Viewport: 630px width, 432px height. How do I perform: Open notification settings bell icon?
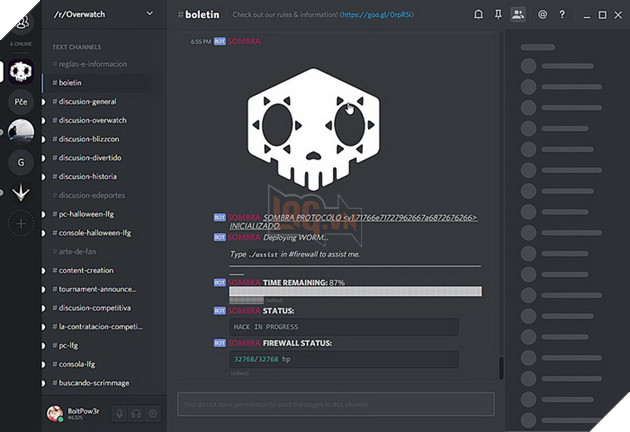click(478, 15)
